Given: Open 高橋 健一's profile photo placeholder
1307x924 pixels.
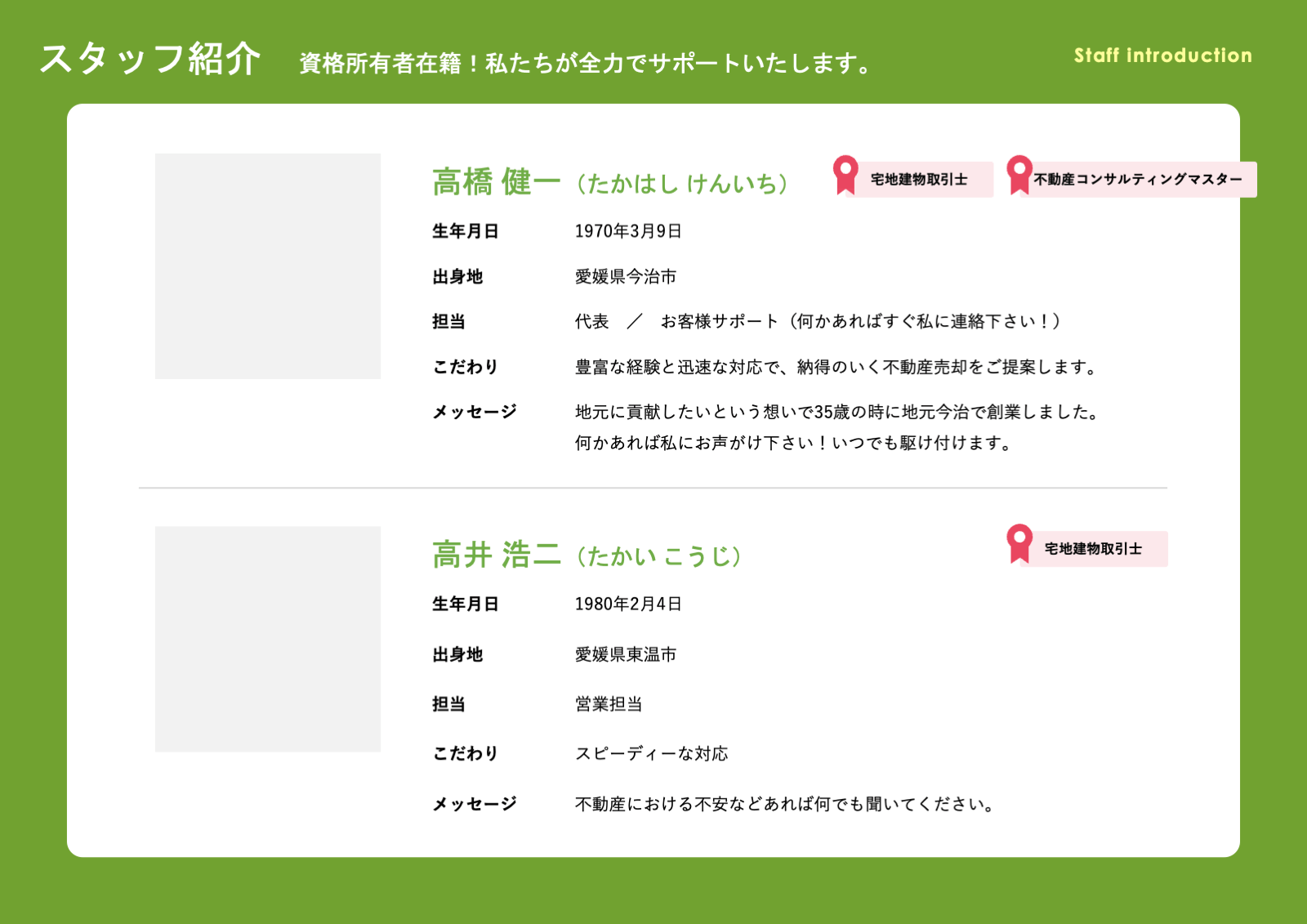Looking at the screenshot, I should pyautogui.click(x=268, y=266).
